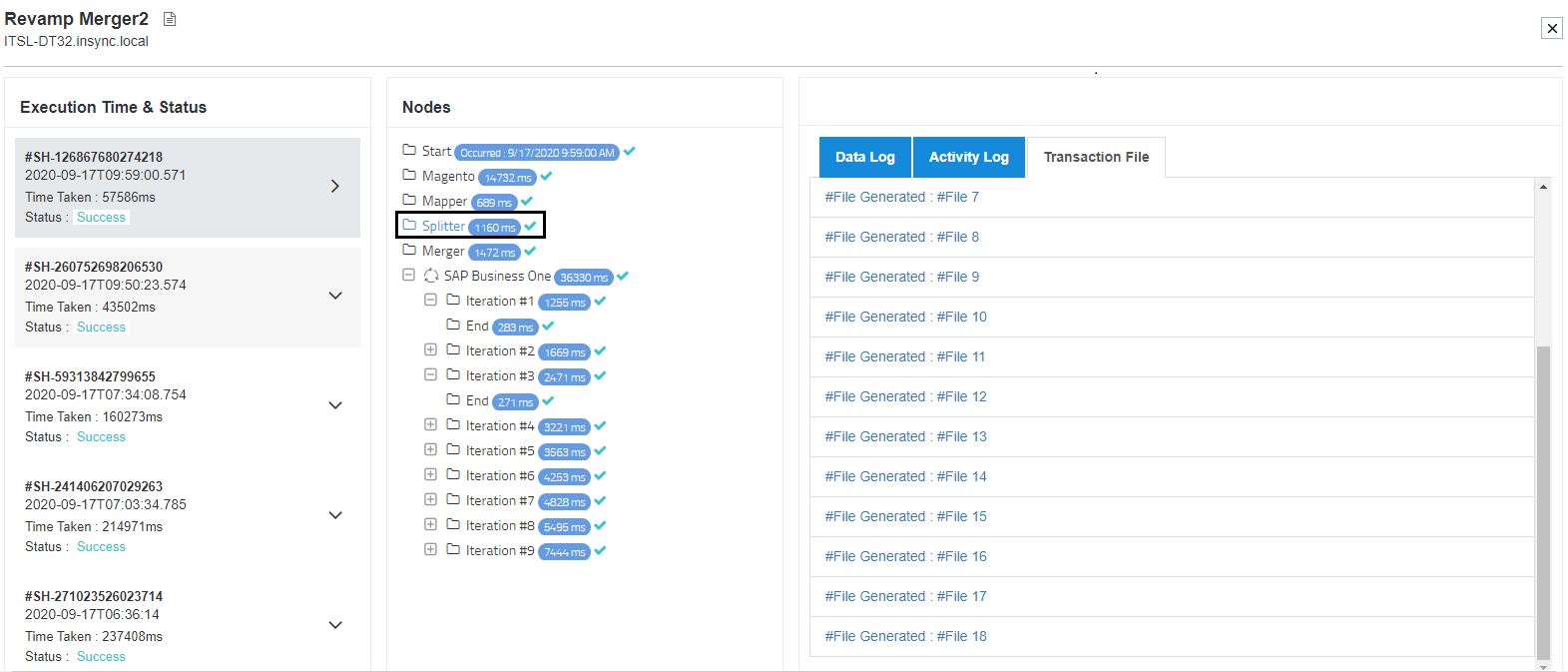Expand the Iteration #2 node
The height and width of the screenshot is (672, 1568).
(430, 350)
